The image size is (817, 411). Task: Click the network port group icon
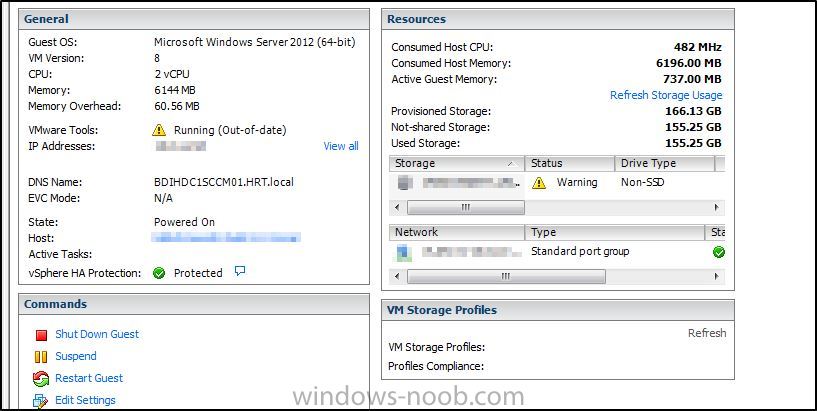pyautogui.click(x=404, y=253)
